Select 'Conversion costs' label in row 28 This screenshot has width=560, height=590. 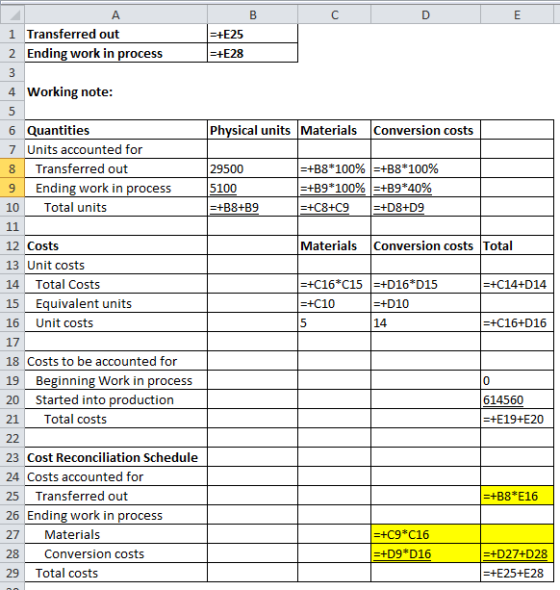point(94,554)
